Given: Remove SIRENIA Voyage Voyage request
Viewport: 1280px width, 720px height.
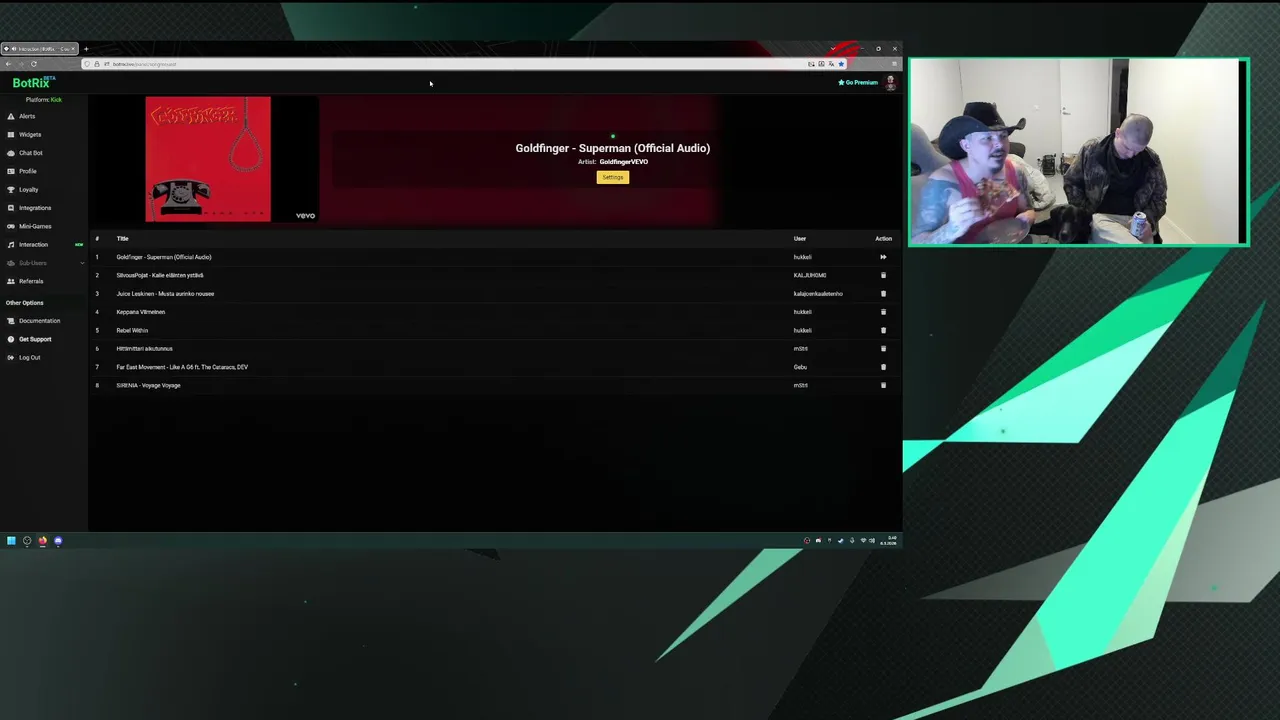Looking at the screenshot, I should pos(883,385).
